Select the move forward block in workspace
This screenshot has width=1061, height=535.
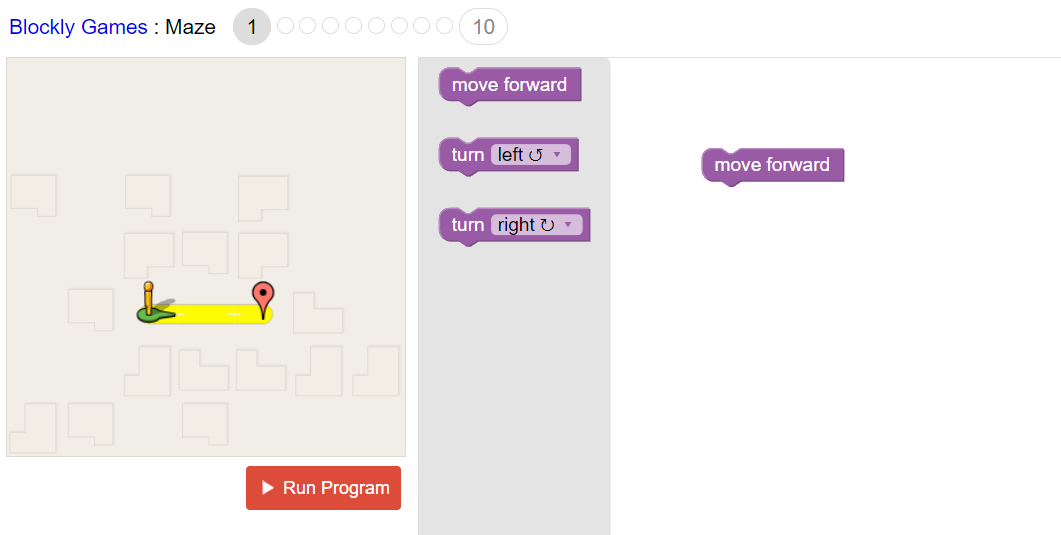[x=772, y=165]
